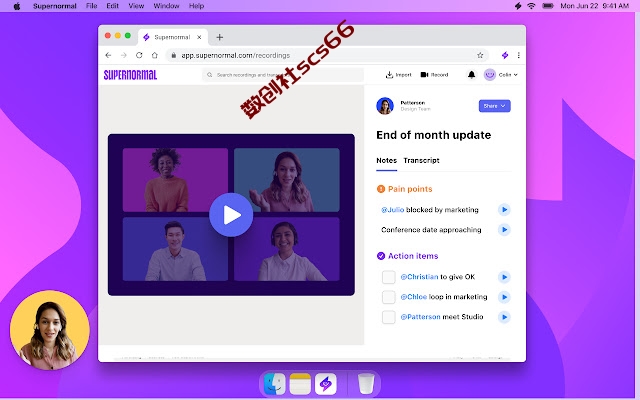Viewport: 640px width, 400px height.
Task: Click the @Chloe mention
Action: coord(413,297)
